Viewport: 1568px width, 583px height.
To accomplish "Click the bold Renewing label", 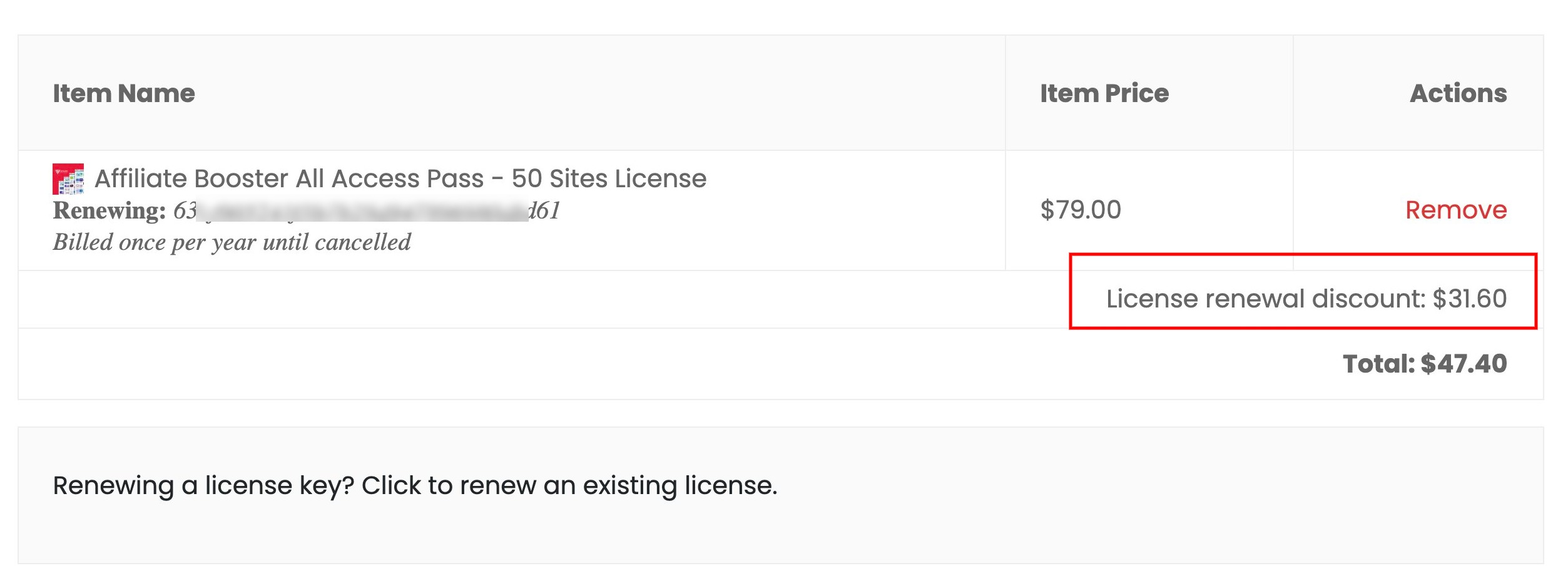I will [109, 210].
